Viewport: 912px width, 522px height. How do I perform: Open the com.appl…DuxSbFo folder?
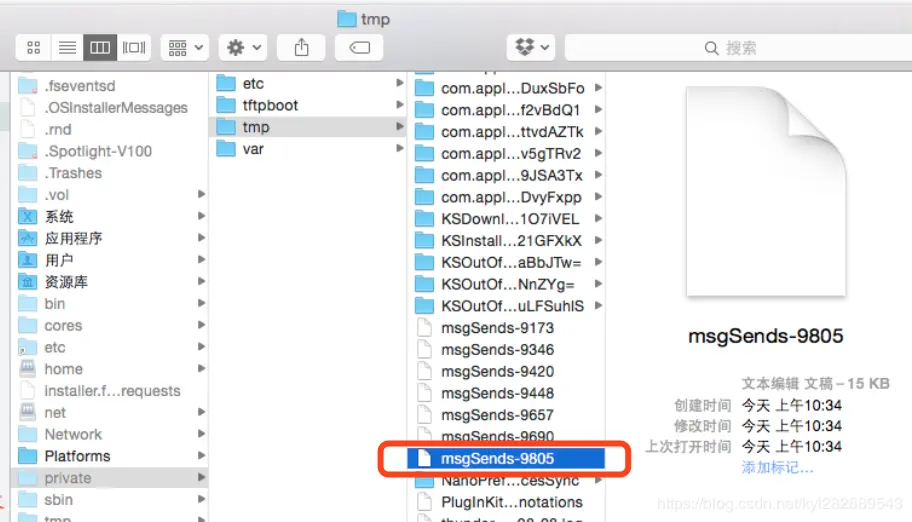pyautogui.click(x=507, y=88)
